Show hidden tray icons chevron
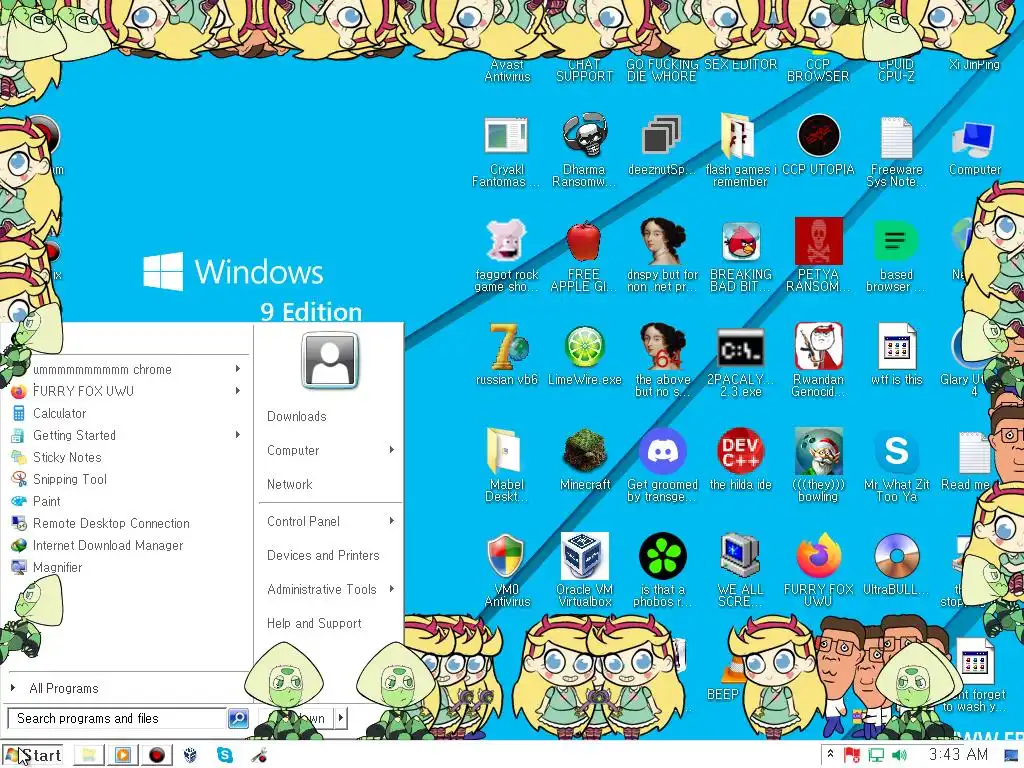Screen dimensions: 1024x768 pos(830,754)
